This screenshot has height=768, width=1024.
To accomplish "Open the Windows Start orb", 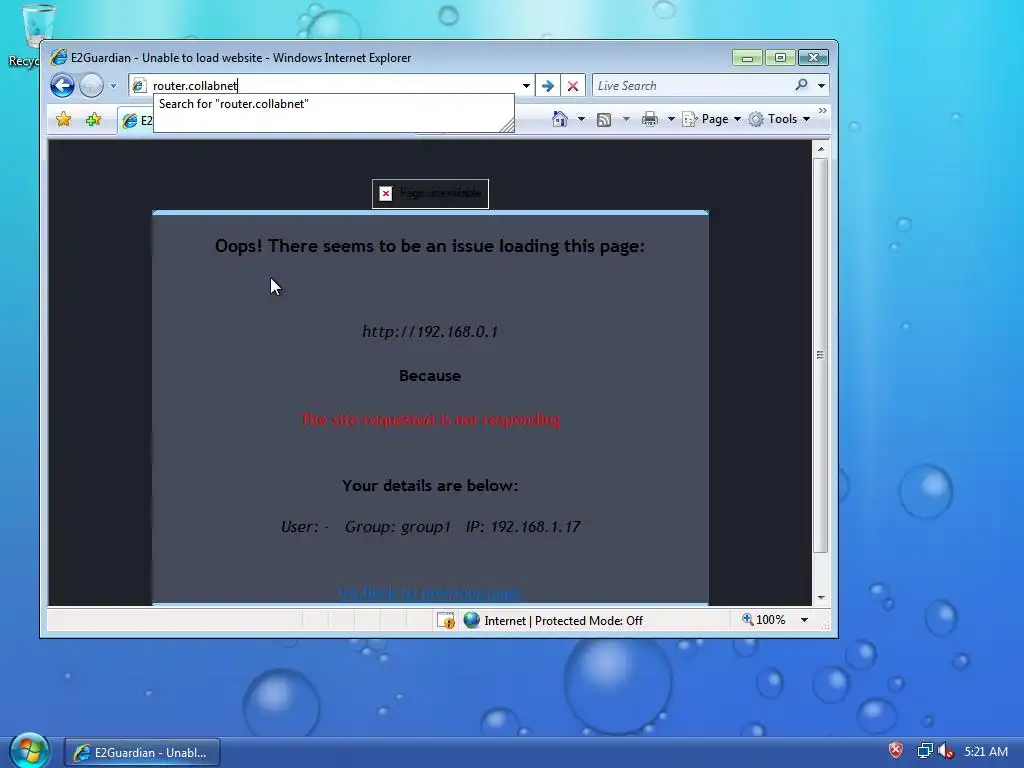I will pos(29,750).
